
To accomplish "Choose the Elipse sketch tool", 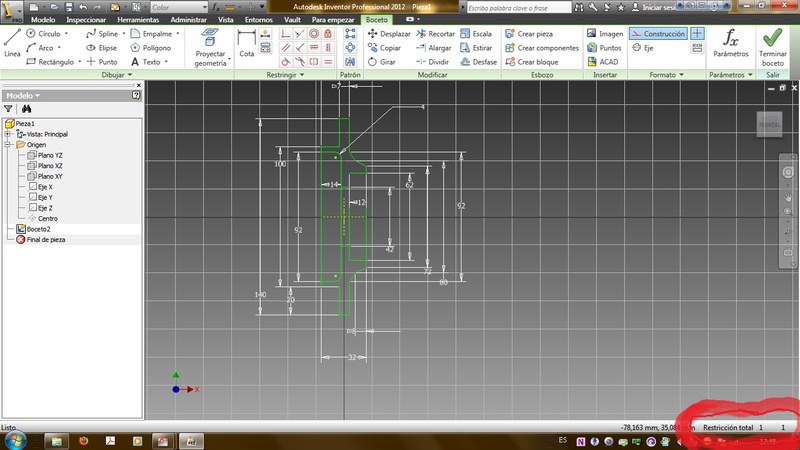I will [99, 47].
